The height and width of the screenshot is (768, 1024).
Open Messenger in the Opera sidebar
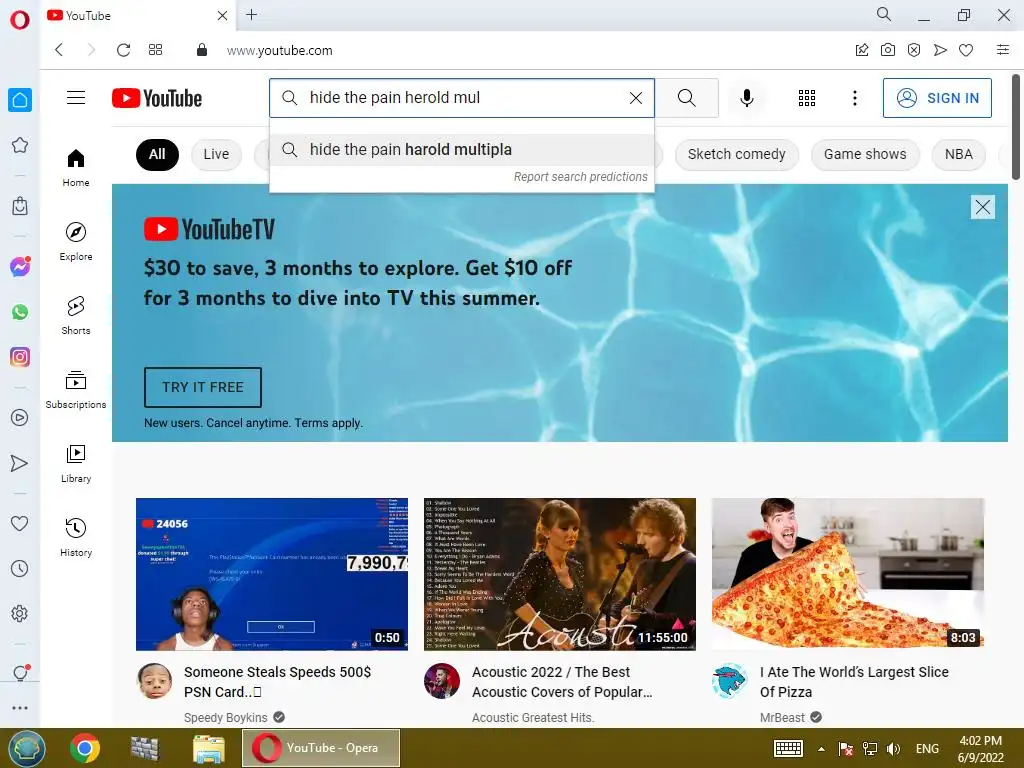click(20, 266)
